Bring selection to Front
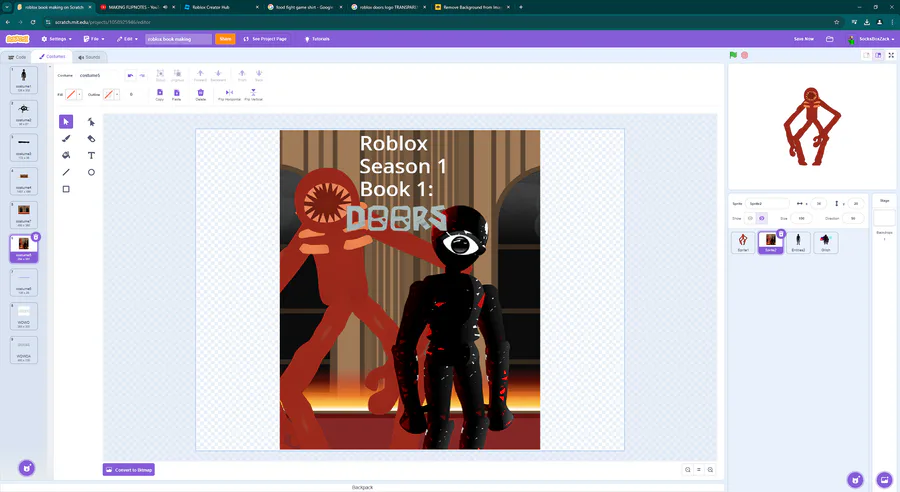The height and width of the screenshot is (492, 900). [x=242, y=75]
